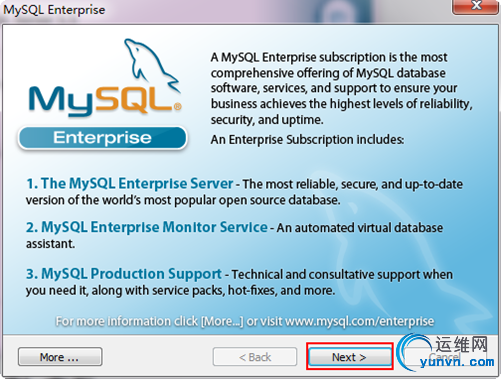This screenshot has height=379, width=501.
Task: Close the MySQL Enterprise dialog window
Action: (476, 6)
